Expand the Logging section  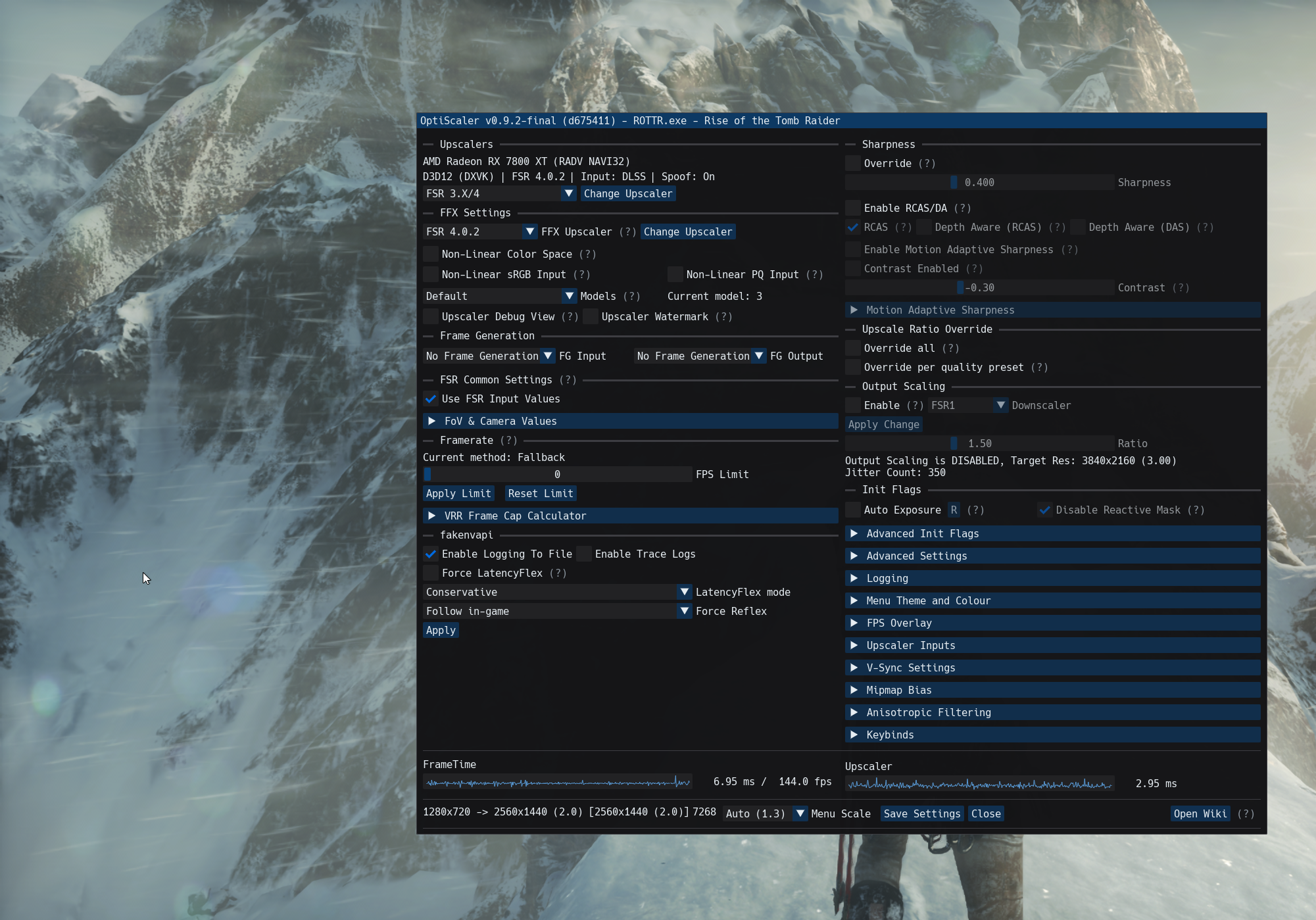click(x=1052, y=578)
